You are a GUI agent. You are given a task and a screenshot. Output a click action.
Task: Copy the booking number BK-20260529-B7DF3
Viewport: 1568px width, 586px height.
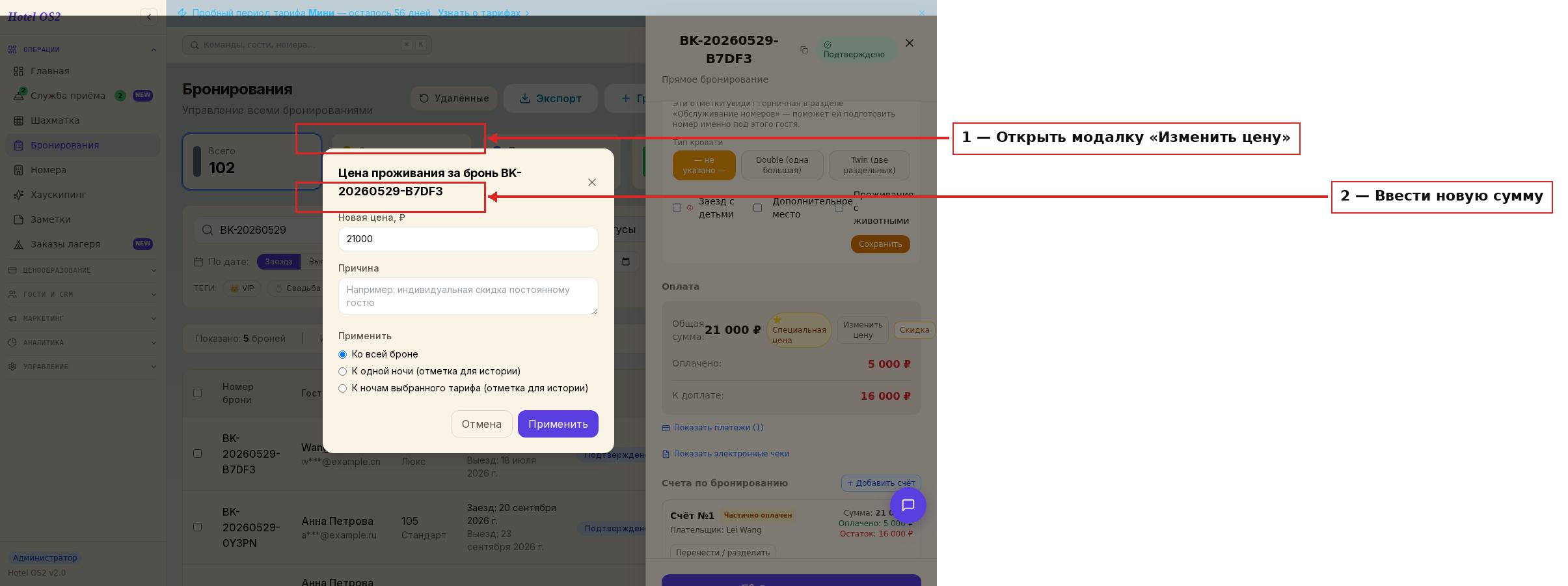(804, 50)
